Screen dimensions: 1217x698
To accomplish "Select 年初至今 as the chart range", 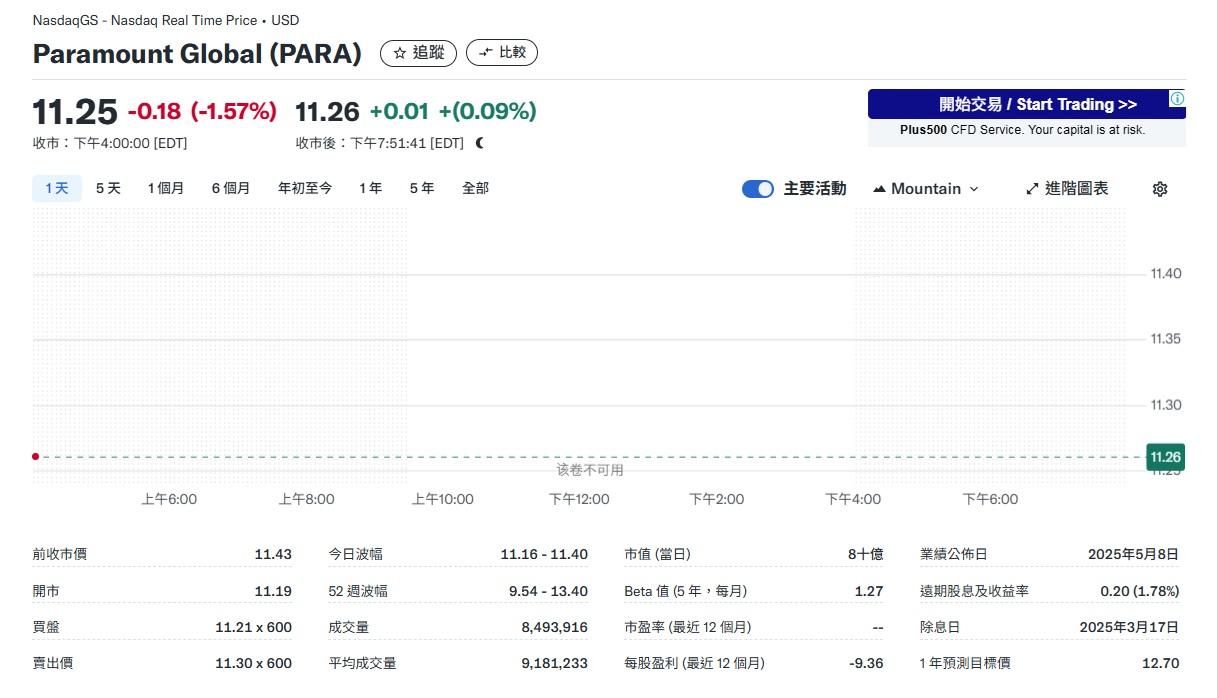I will pyautogui.click(x=304, y=188).
